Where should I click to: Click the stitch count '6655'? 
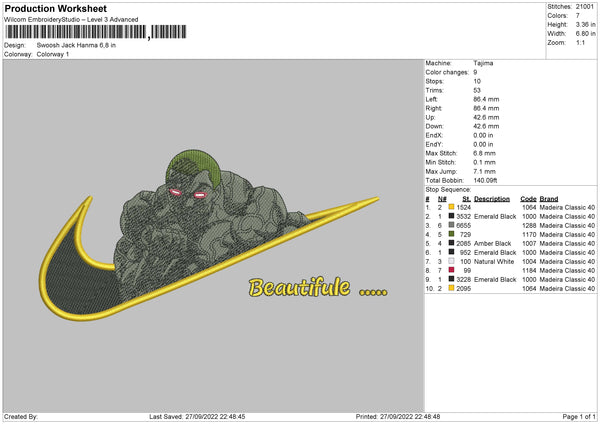click(x=463, y=226)
